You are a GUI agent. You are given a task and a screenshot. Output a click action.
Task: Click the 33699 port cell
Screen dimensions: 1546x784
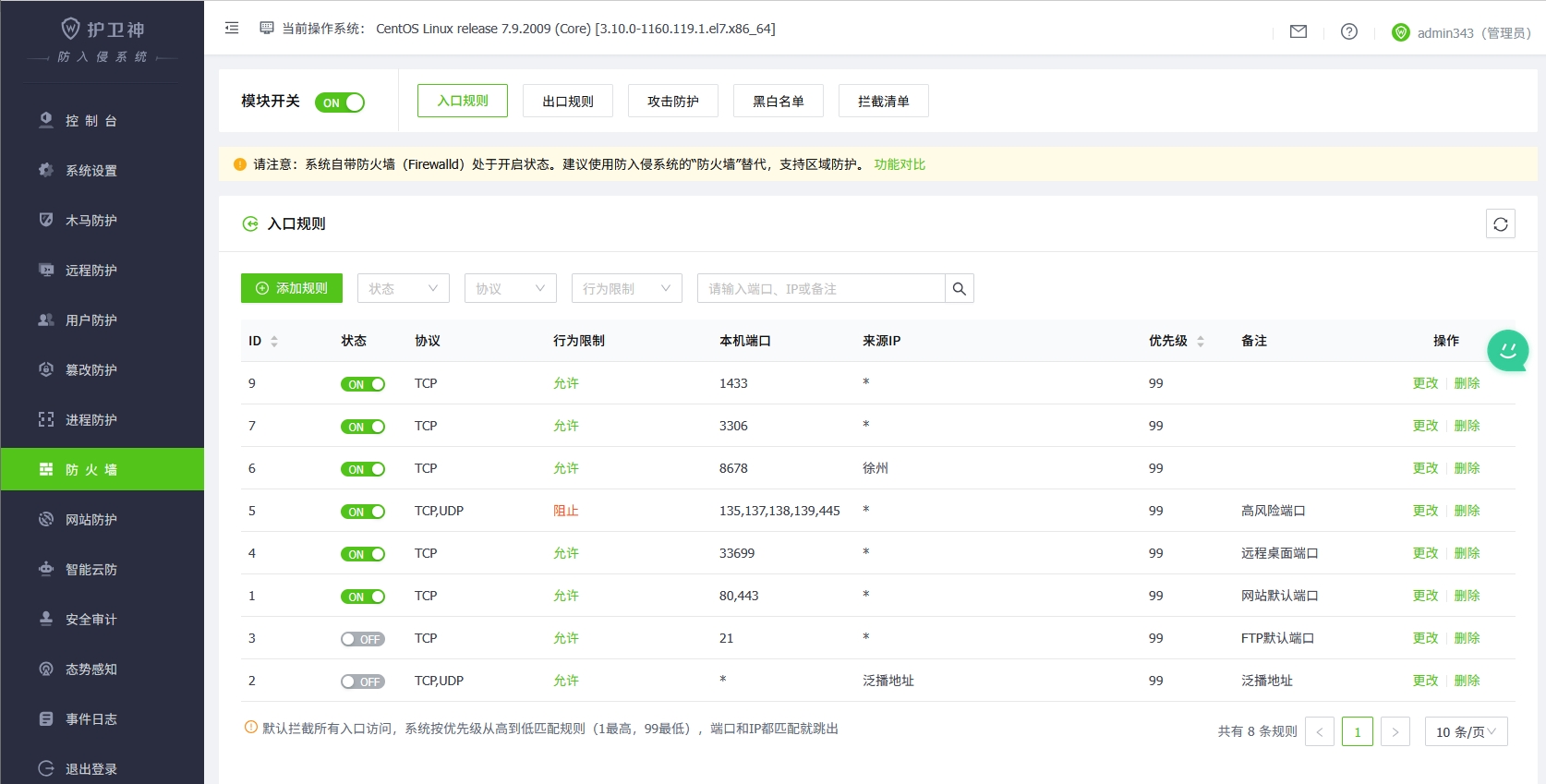(x=737, y=553)
